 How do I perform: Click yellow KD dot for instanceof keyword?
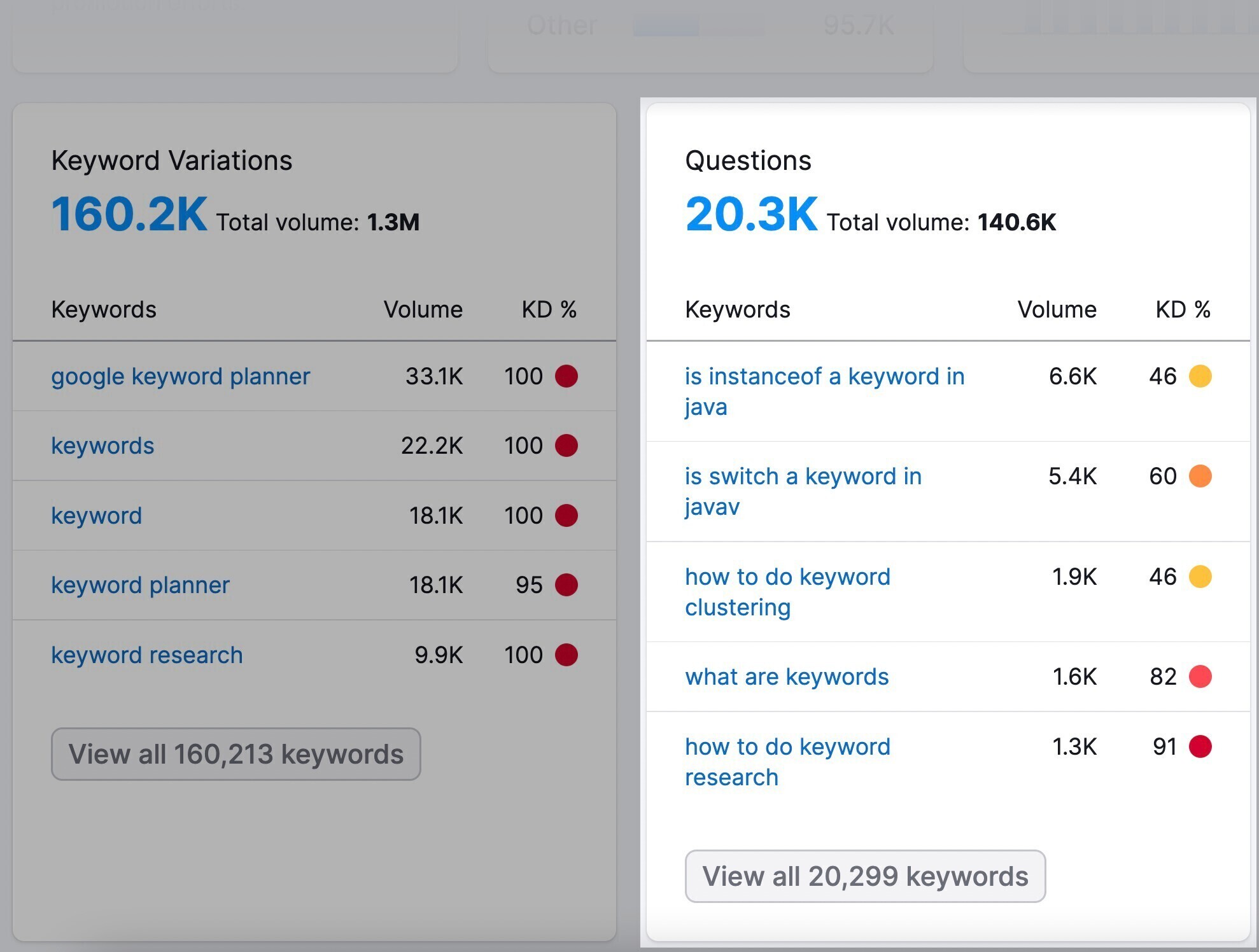1200,376
